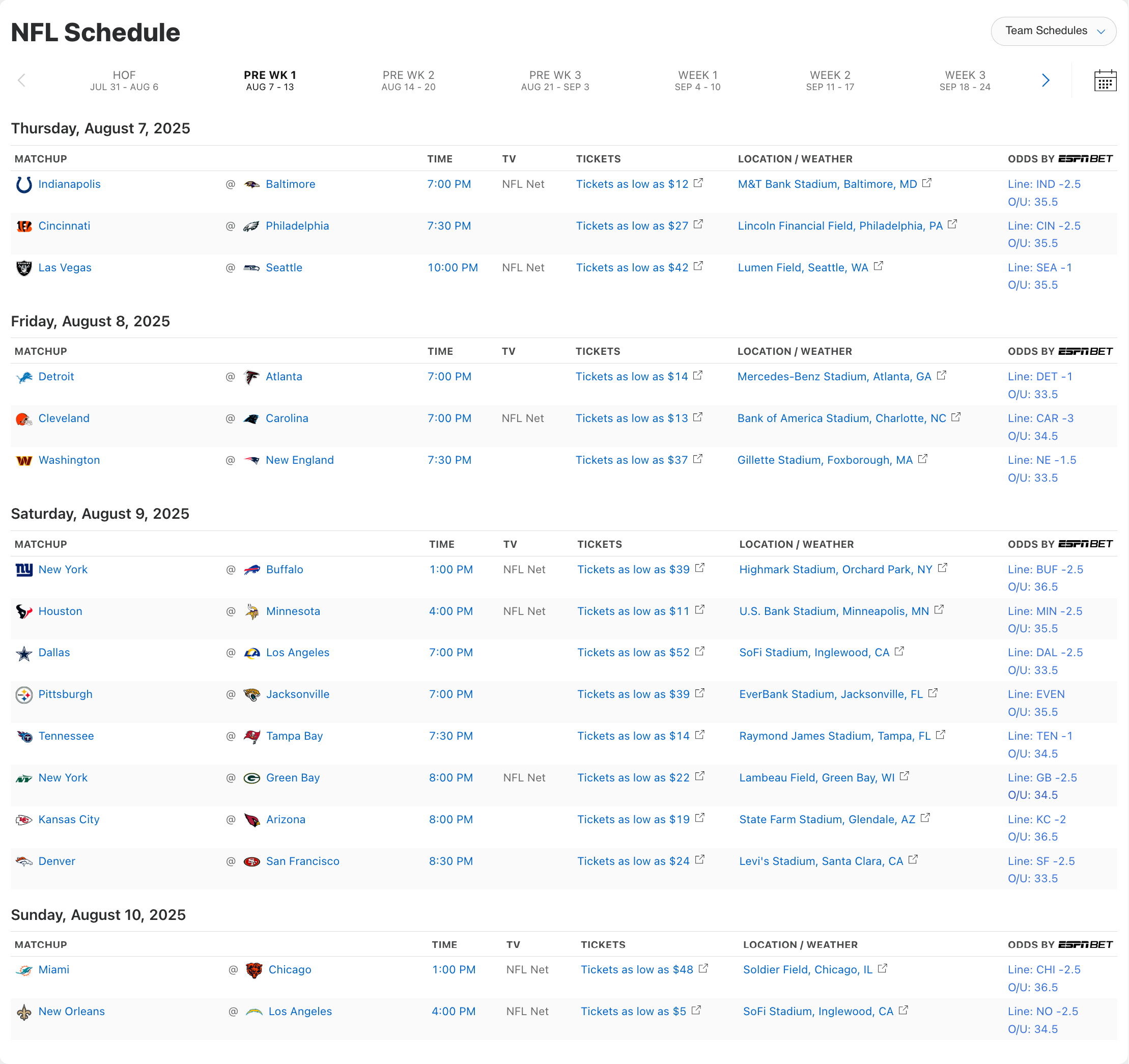Open the Miami team link

coord(54,970)
